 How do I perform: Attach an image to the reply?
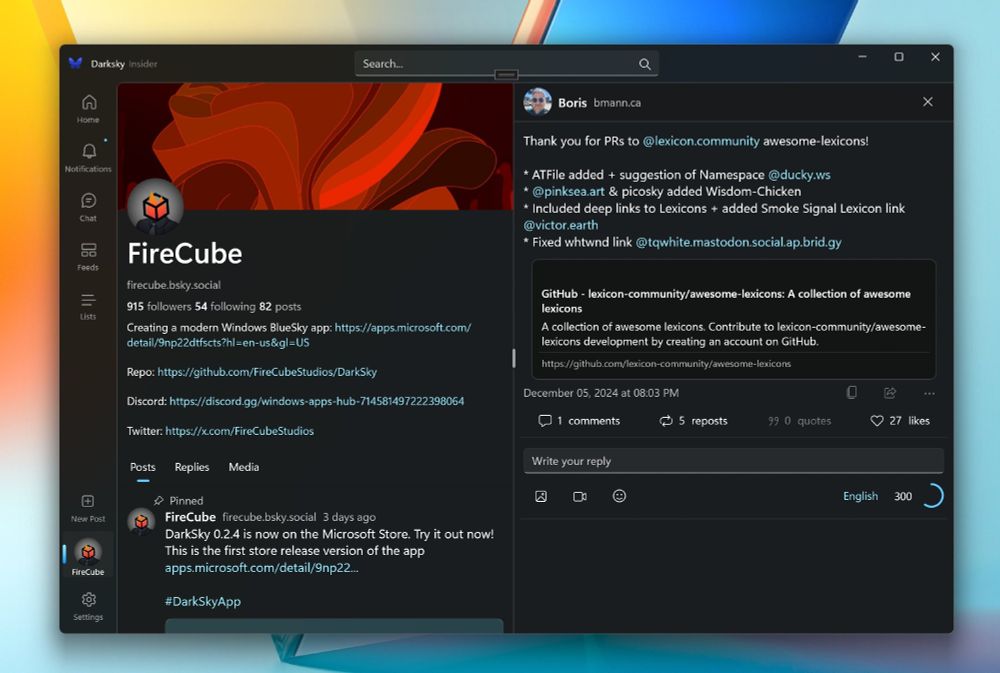pyautogui.click(x=541, y=496)
